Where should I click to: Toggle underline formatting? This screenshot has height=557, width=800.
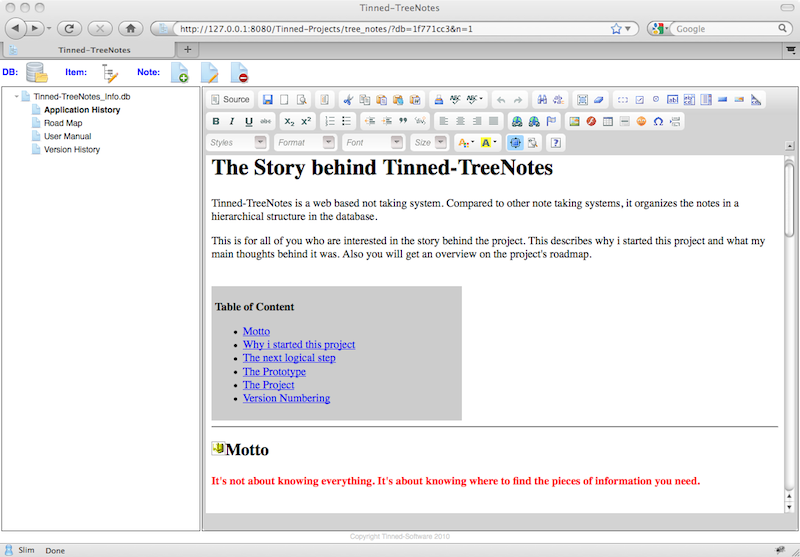tap(249, 121)
